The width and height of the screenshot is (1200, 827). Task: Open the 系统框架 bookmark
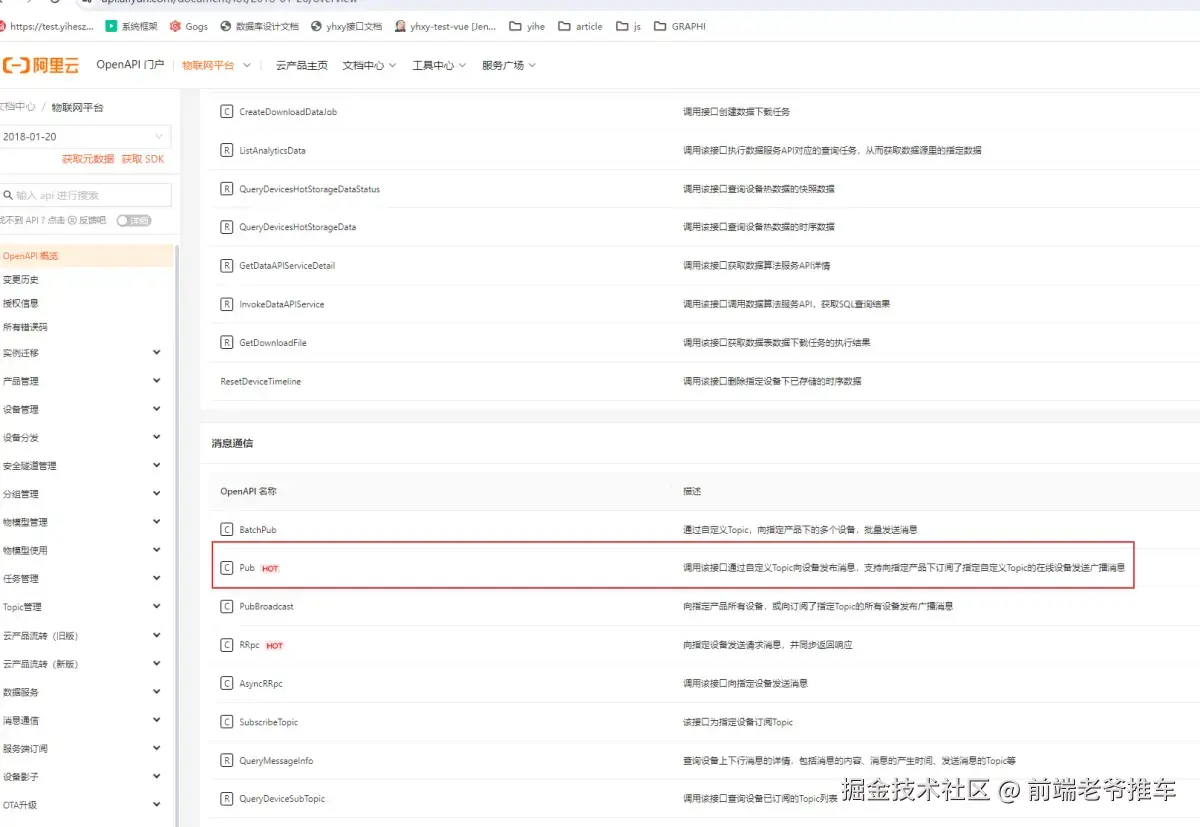(x=132, y=26)
